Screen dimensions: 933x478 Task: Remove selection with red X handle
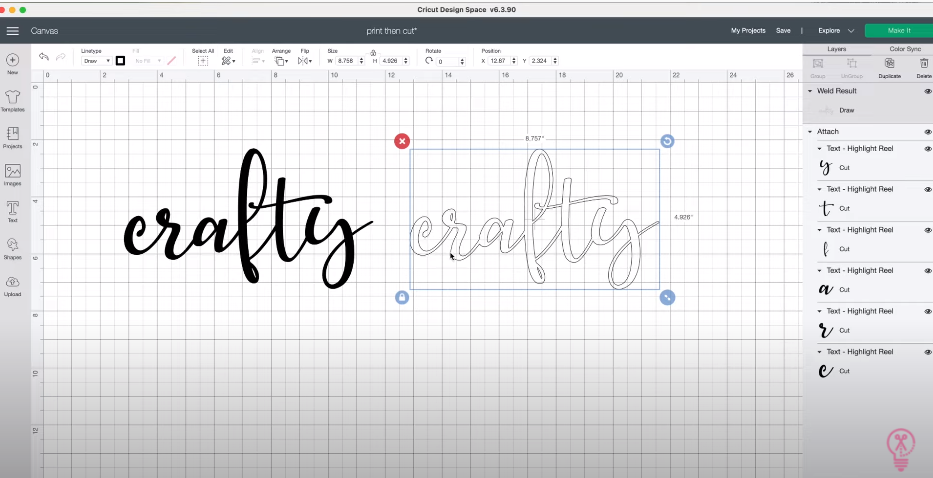[x=402, y=141]
